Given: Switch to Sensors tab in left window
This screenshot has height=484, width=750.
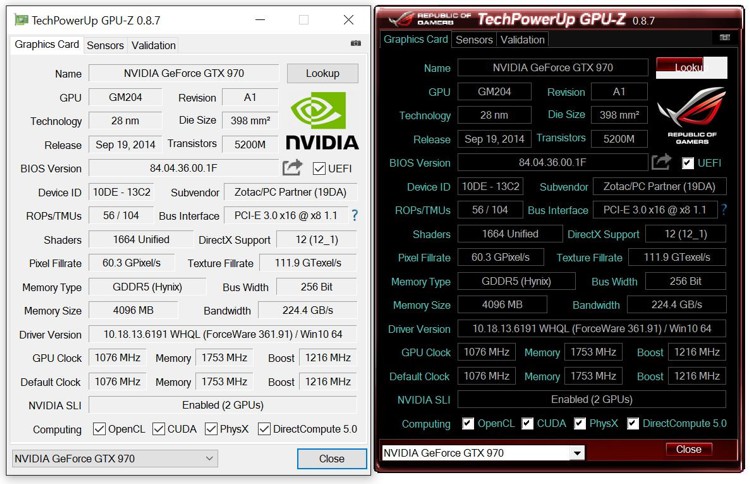Looking at the screenshot, I should click(105, 45).
